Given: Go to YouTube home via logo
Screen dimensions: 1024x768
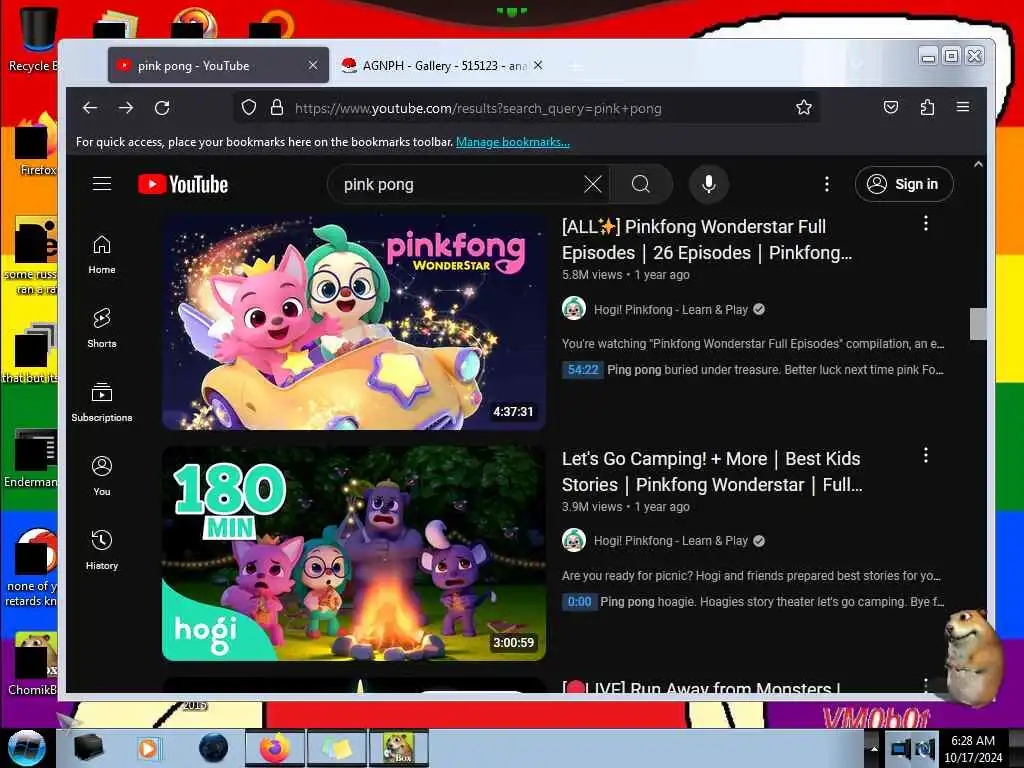Looking at the screenshot, I should (183, 184).
